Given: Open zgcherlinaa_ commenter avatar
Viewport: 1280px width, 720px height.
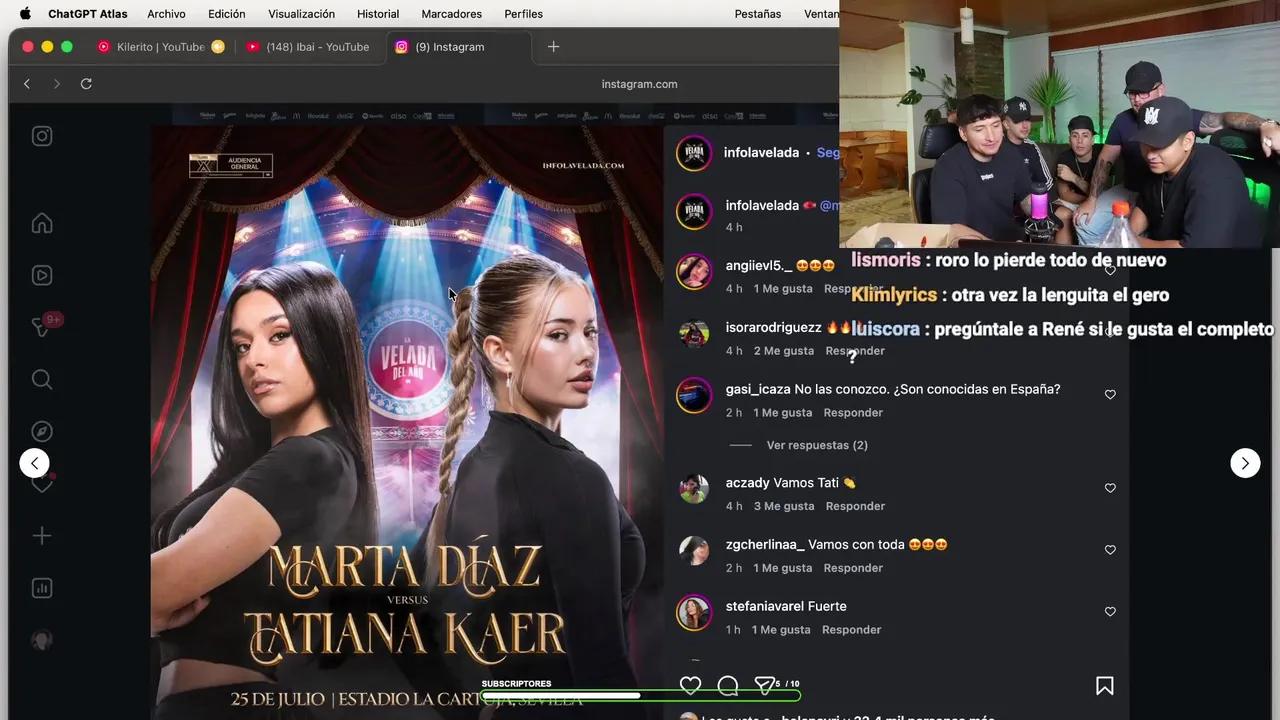Looking at the screenshot, I should point(694,551).
